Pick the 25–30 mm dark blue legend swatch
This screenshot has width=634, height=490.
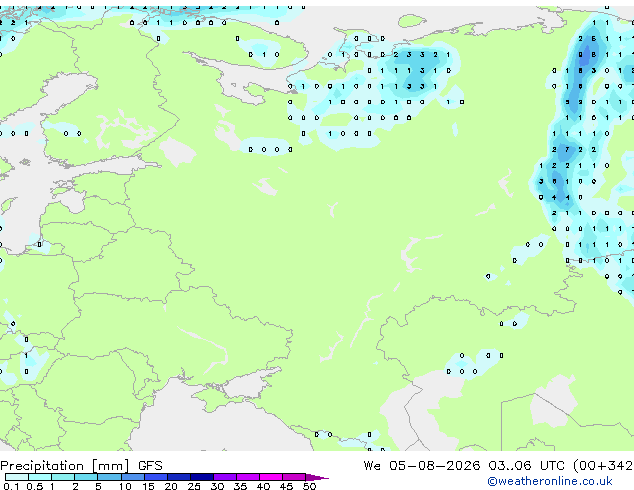(202, 477)
